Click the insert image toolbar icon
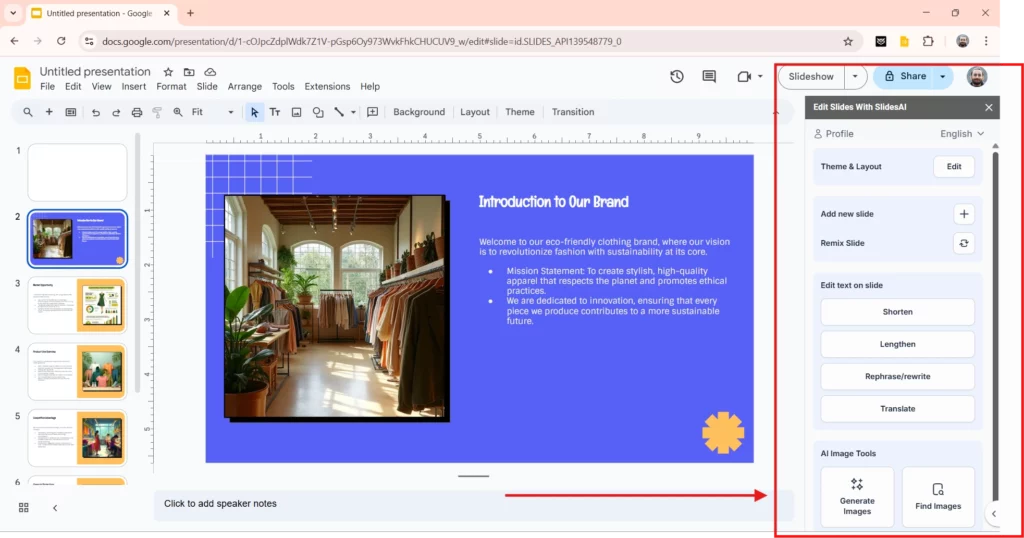The width and height of the screenshot is (1024, 538). tap(296, 113)
